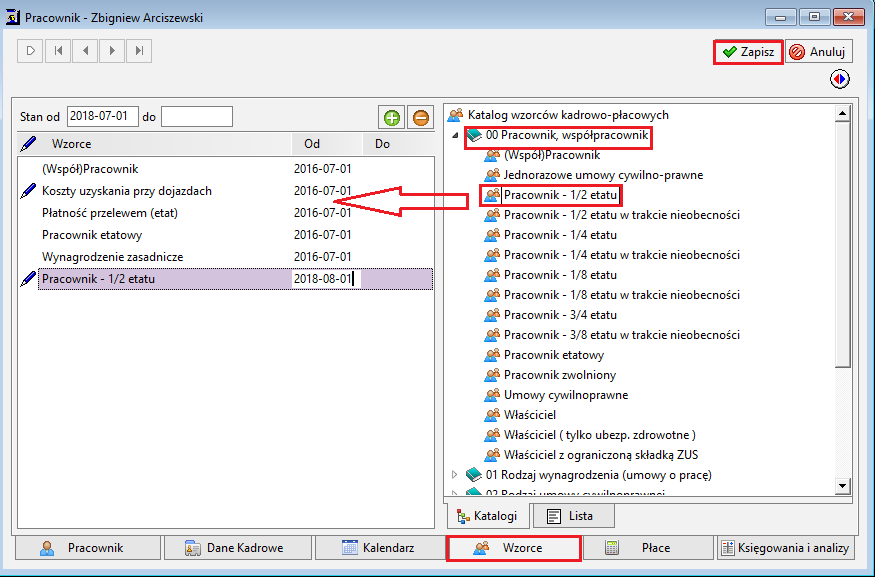Cancel changes with Anuluj button
This screenshot has width=875, height=577.
coord(819,52)
